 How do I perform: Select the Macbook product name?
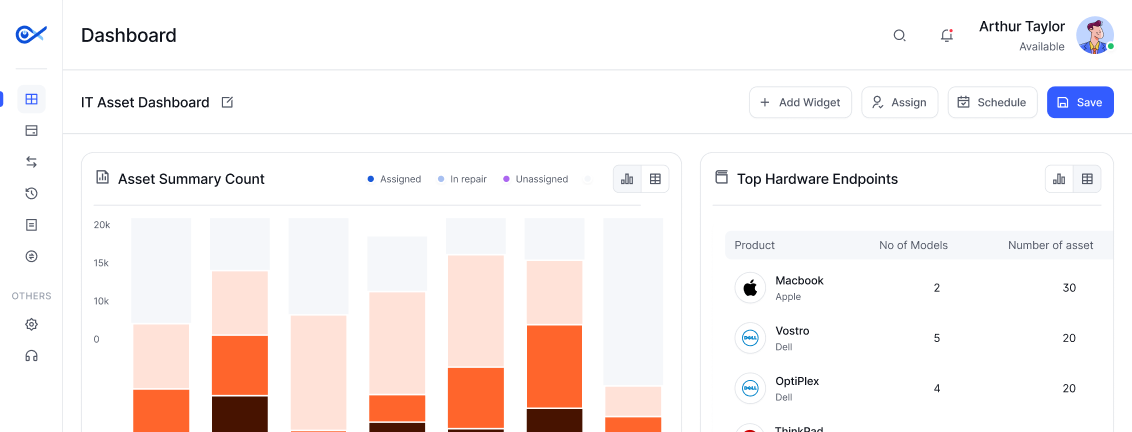pyautogui.click(x=799, y=280)
